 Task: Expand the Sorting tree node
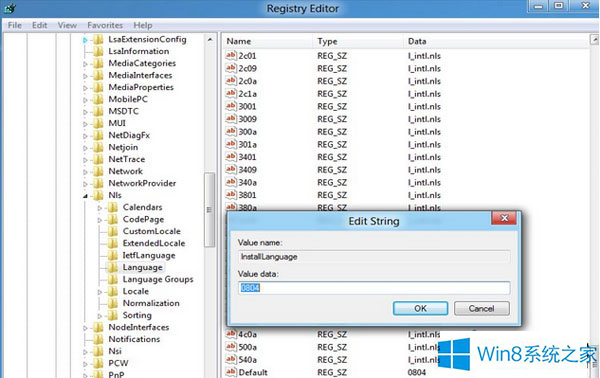tap(99, 316)
